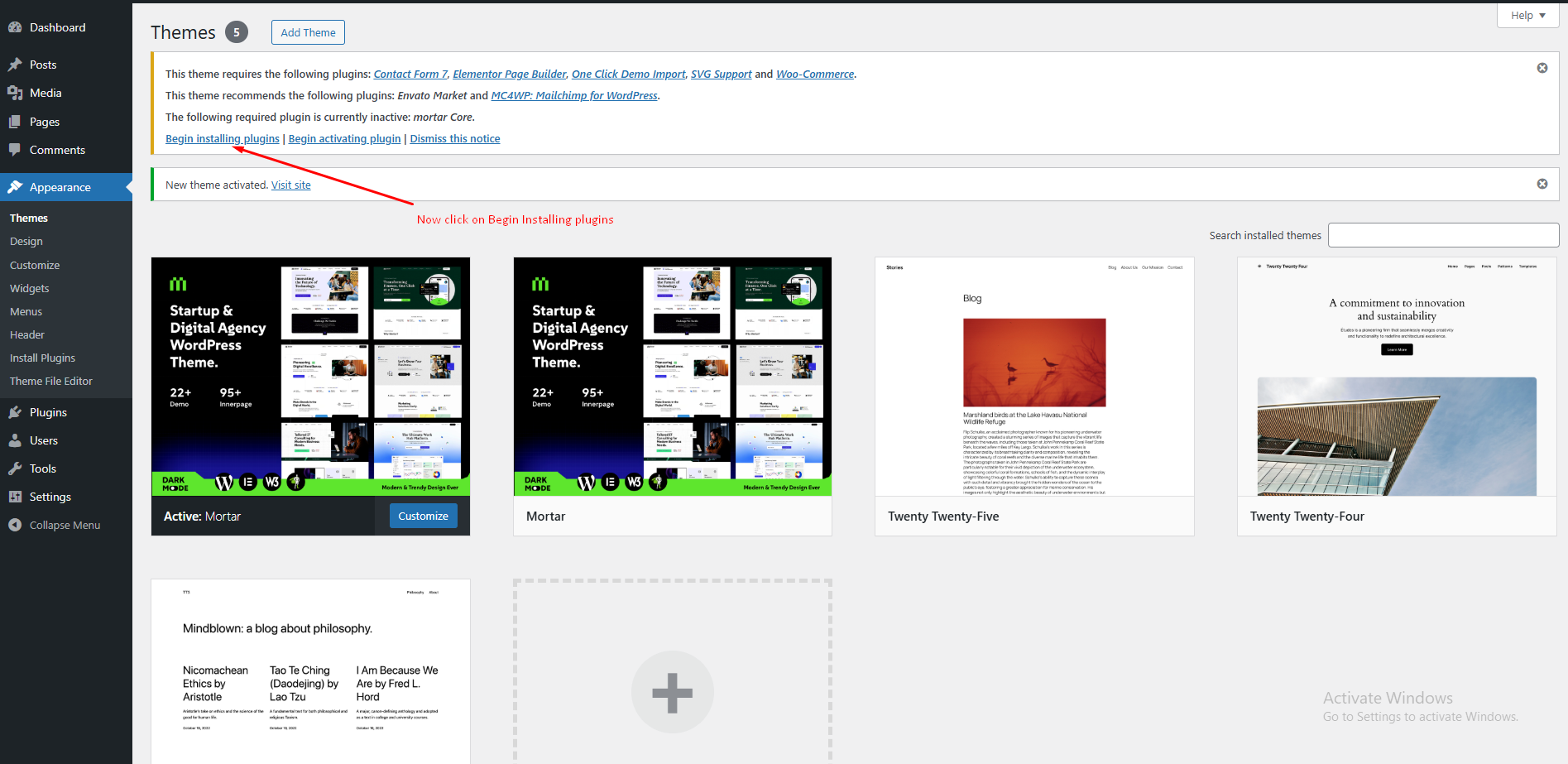Open the Media menu
Image resolution: width=1568 pixels, height=764 pixels.
46,93
